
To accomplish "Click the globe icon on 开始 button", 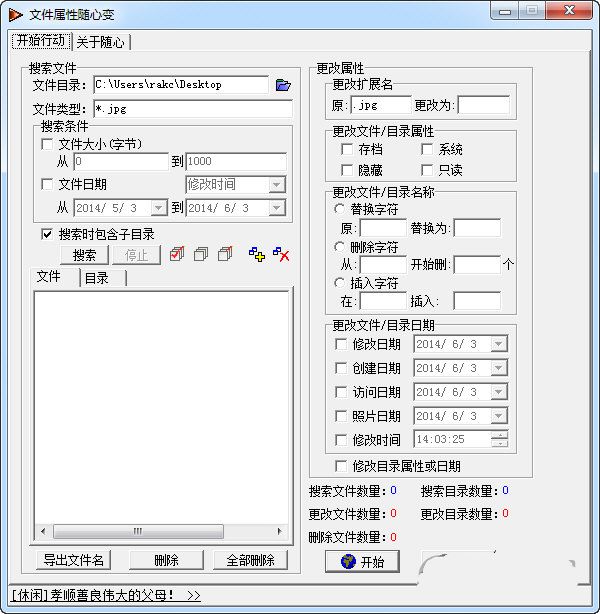I will click(347, 562).
